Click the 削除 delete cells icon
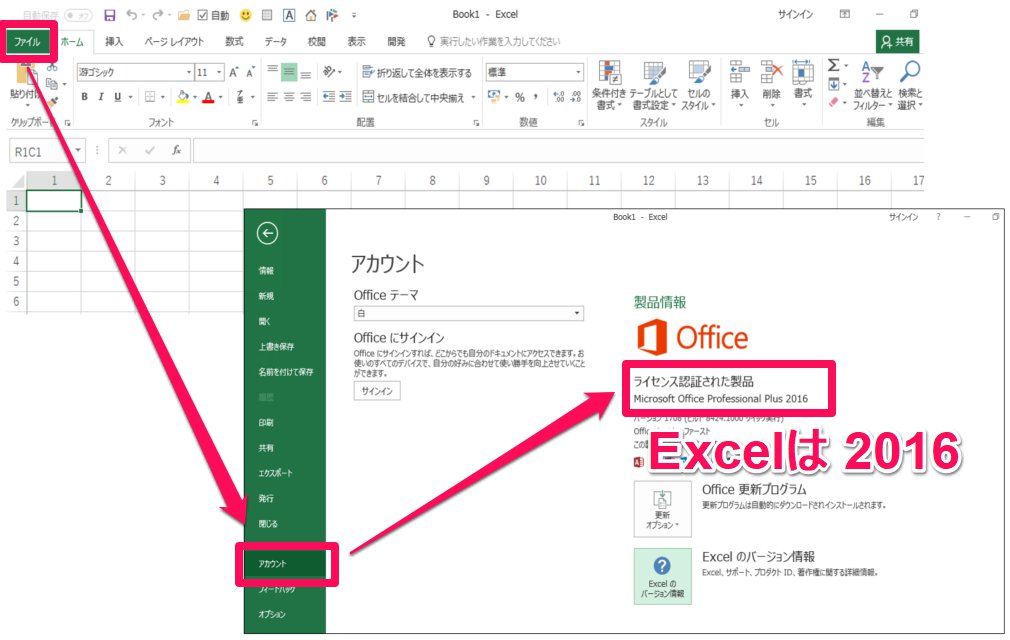The image size is (1010, 640). (x=771, y=82)
